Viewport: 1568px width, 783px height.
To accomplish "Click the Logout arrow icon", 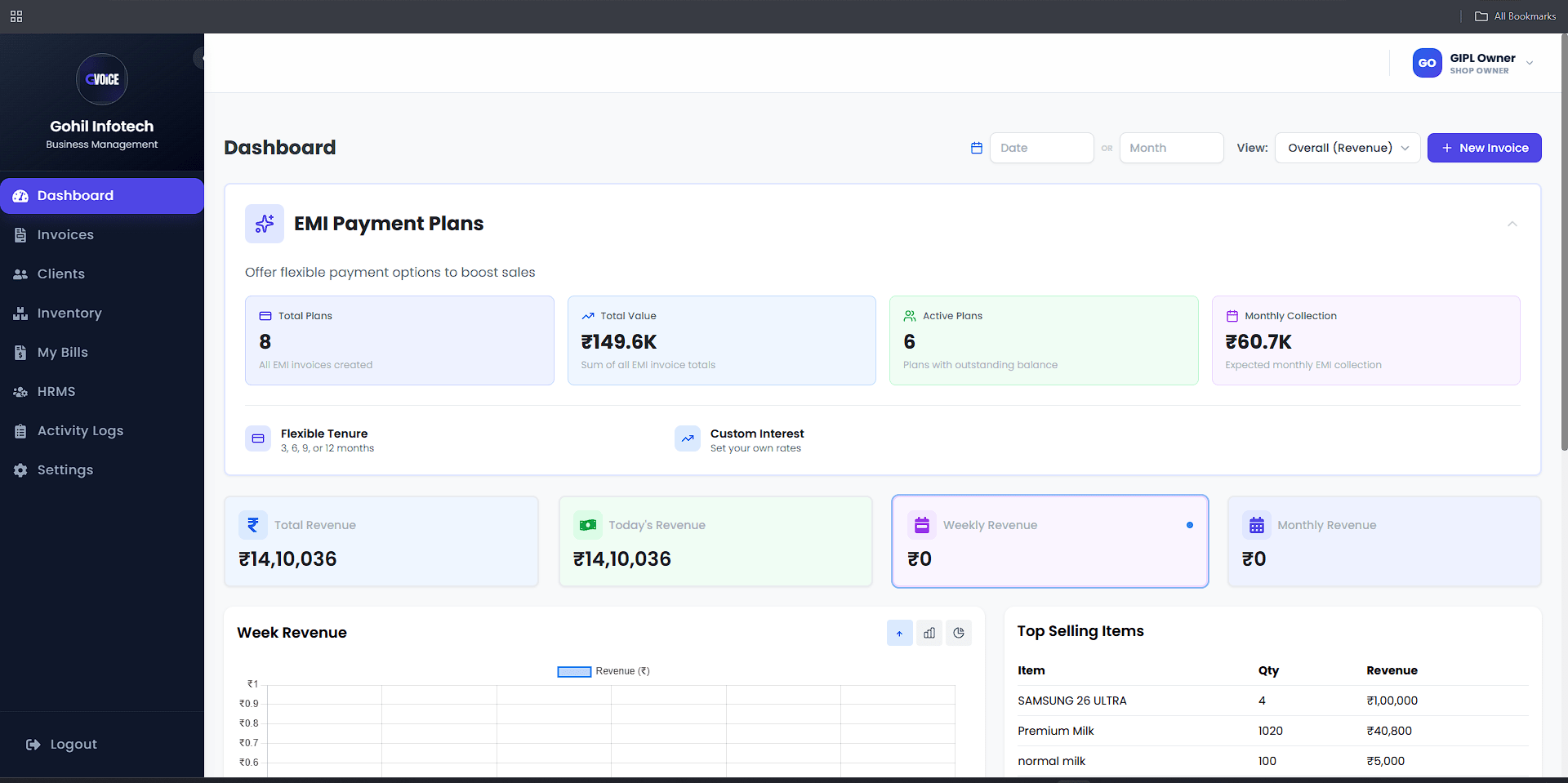I will point(33,745).
